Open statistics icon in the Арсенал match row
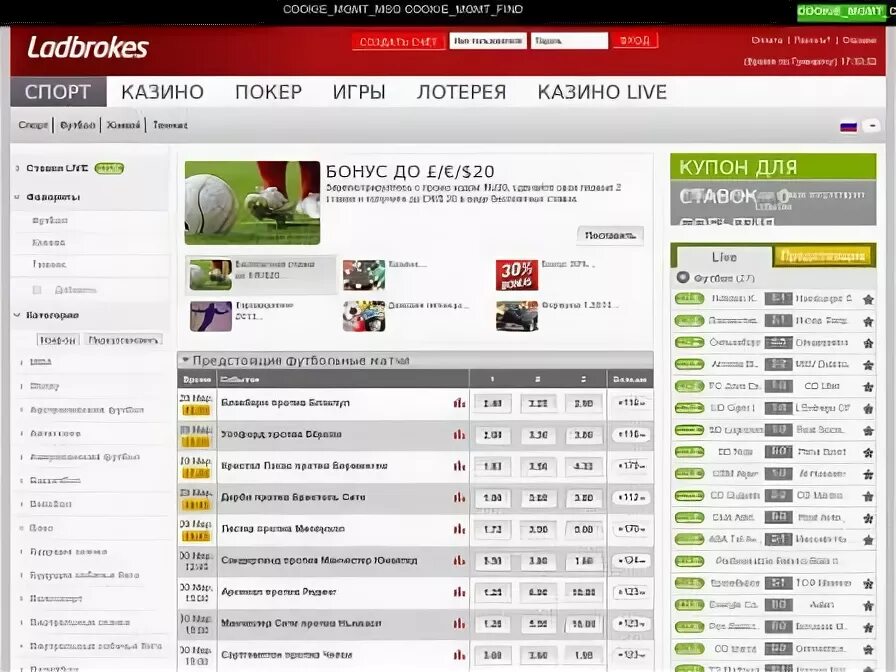Viewport: 896px width, 672px height. pos(459,592)
